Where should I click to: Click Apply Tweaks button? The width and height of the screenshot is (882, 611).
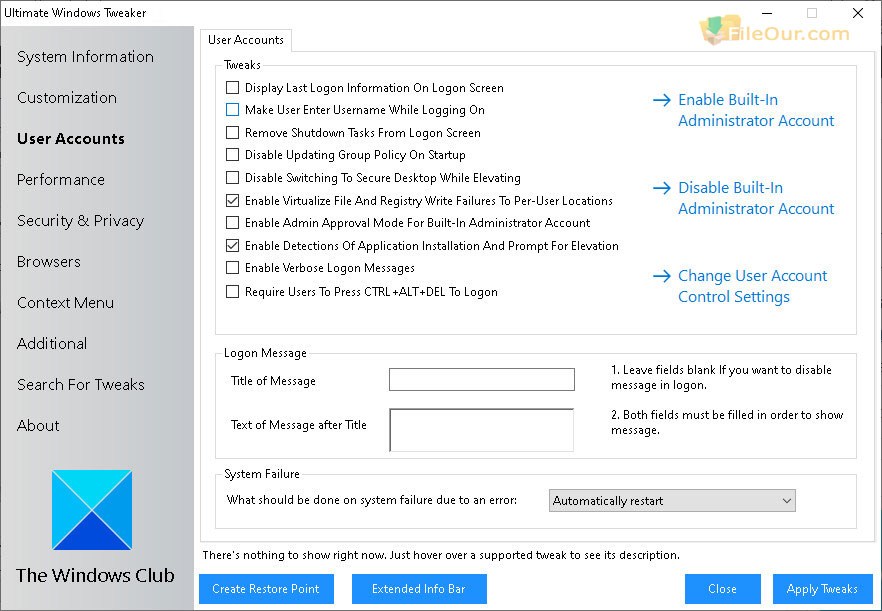822,589
